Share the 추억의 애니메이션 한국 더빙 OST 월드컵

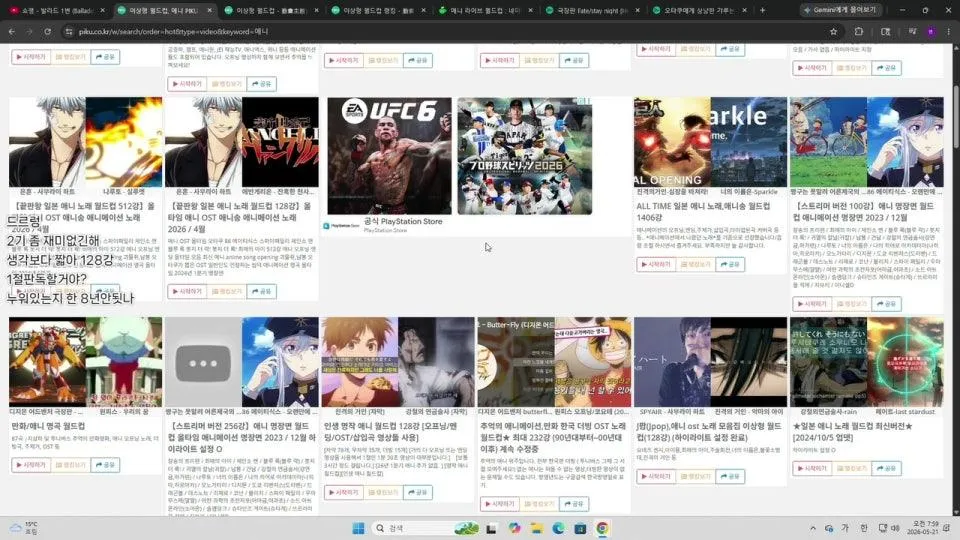pyautogui.click(x=574, y=504)
